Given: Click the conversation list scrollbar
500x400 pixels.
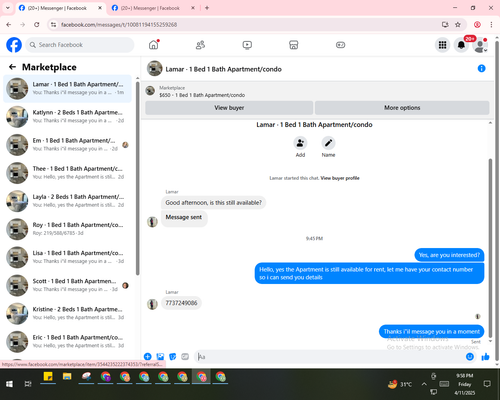Looking at the screenshot, I should 138,177.
